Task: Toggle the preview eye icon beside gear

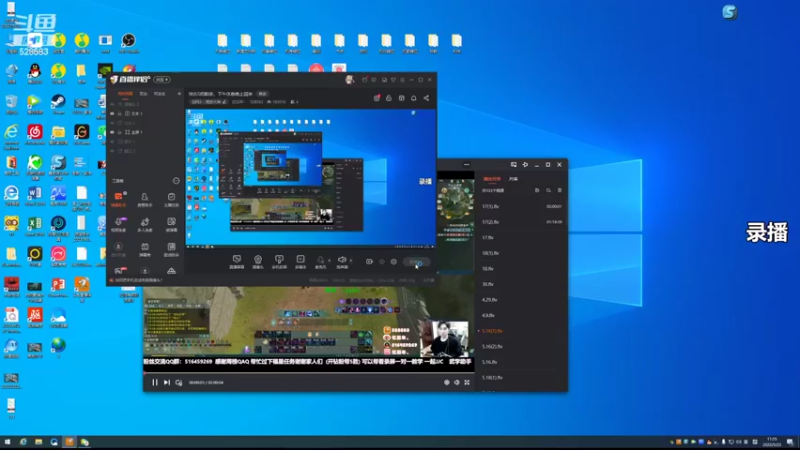Action: tap(381, 262)
